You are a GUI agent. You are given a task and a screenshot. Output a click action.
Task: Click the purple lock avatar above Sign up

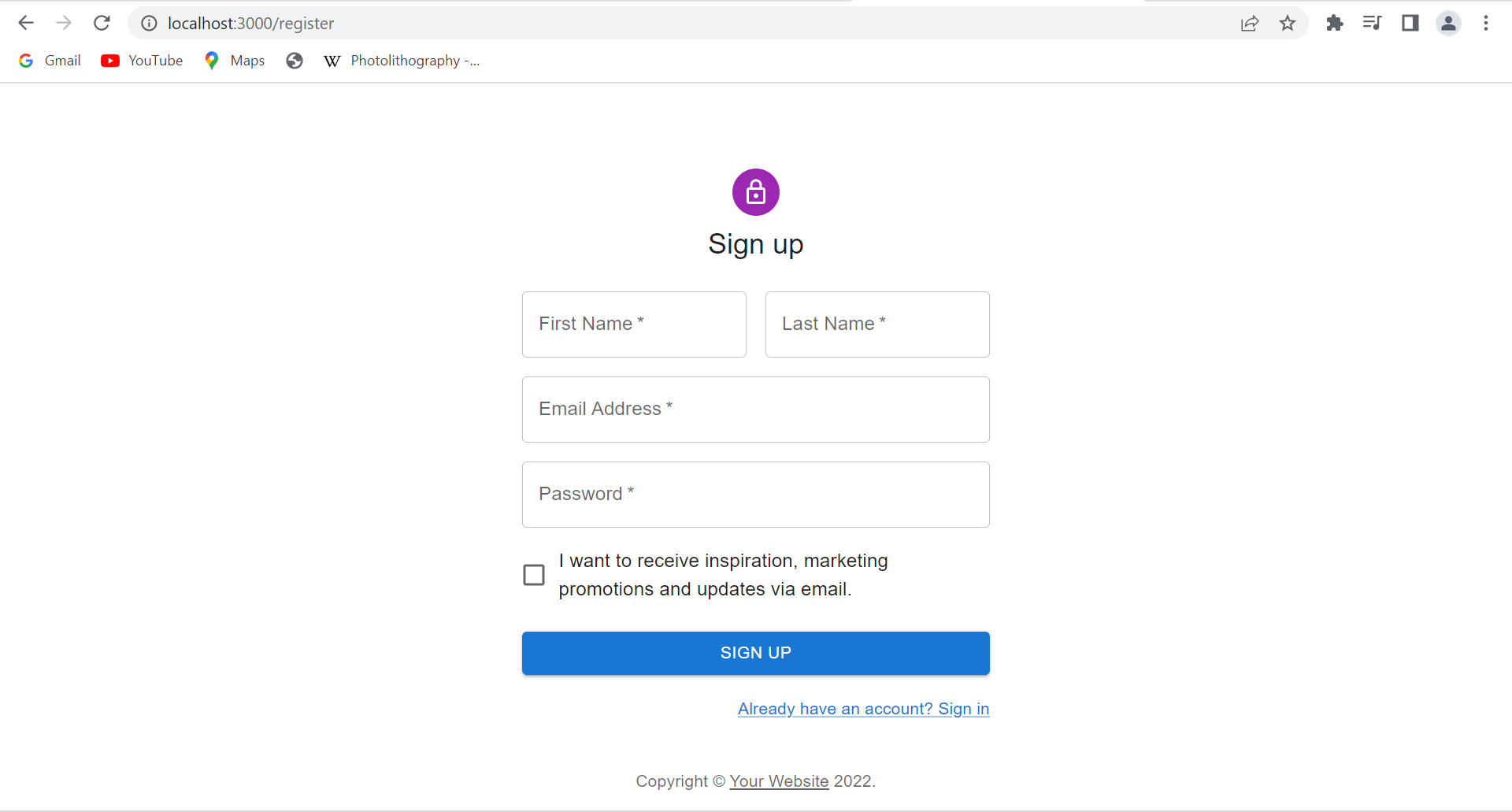click(x=755, y=191)
